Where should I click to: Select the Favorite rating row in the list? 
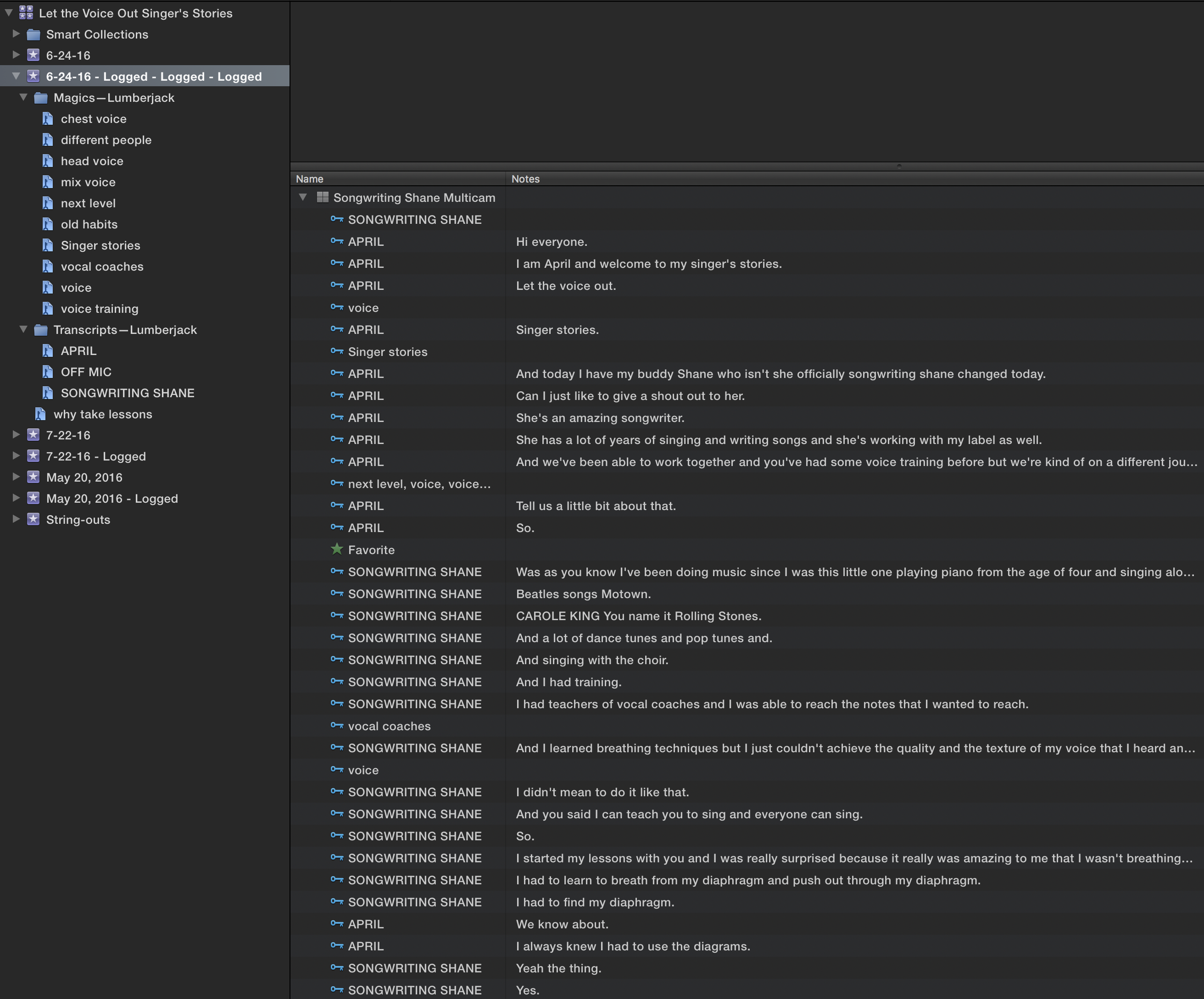747,549
